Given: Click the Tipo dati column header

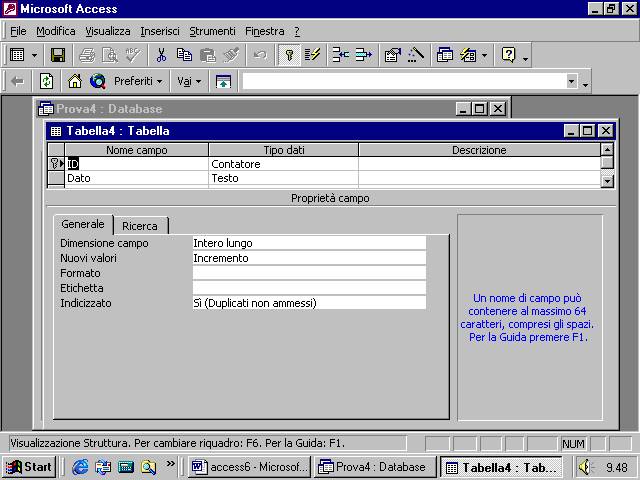Looking at the screenshot, I should pos(283,150).
